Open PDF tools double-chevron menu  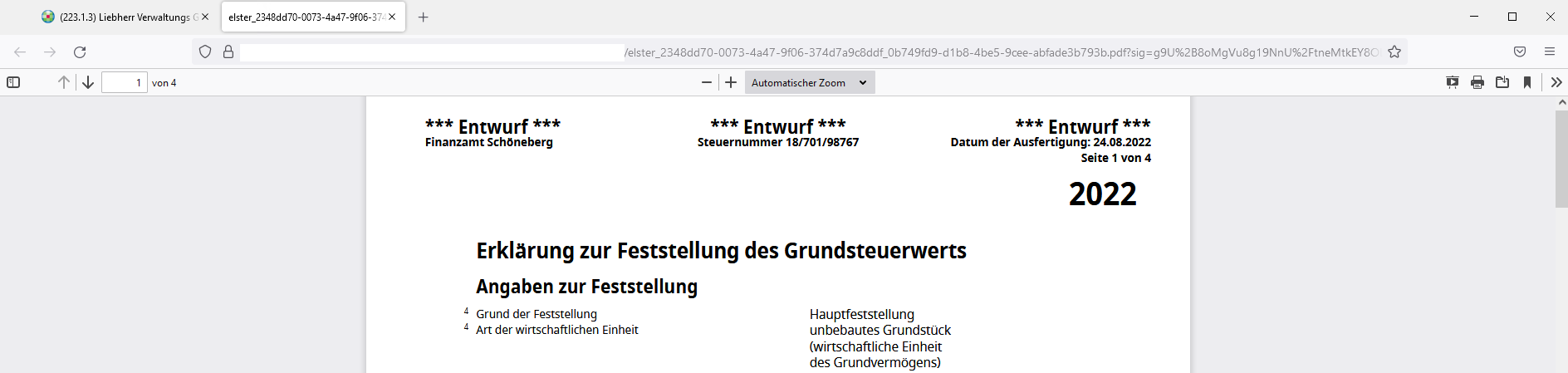coord(1556,82)
